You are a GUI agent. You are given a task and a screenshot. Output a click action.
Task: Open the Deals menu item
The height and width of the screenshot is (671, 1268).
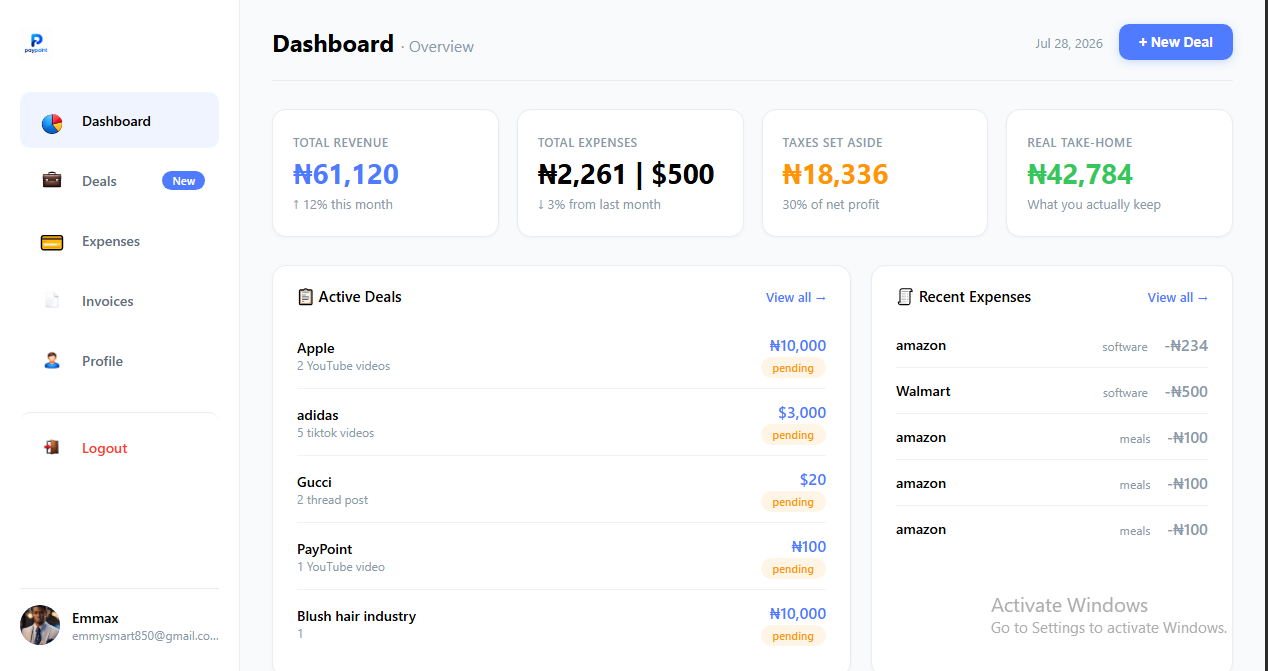119,181
